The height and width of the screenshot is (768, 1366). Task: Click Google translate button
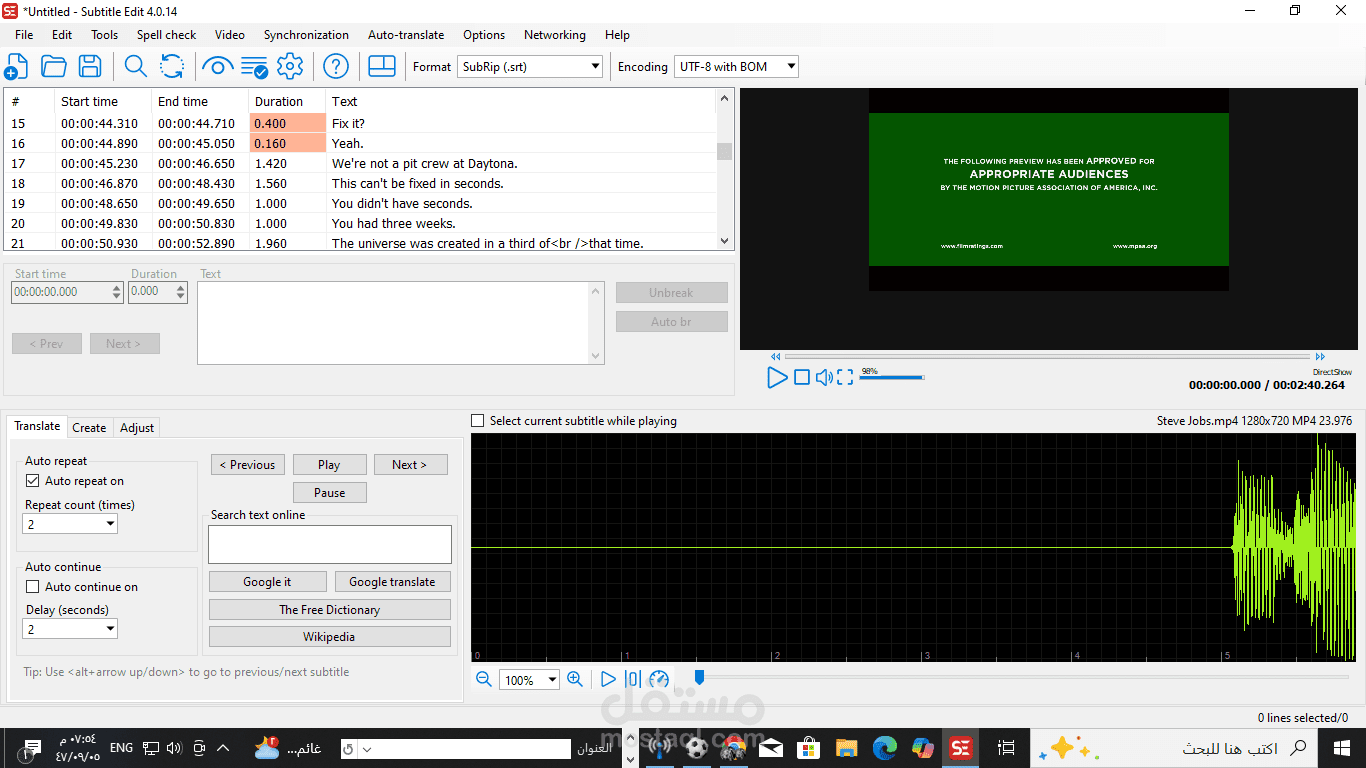coord(392,582)
